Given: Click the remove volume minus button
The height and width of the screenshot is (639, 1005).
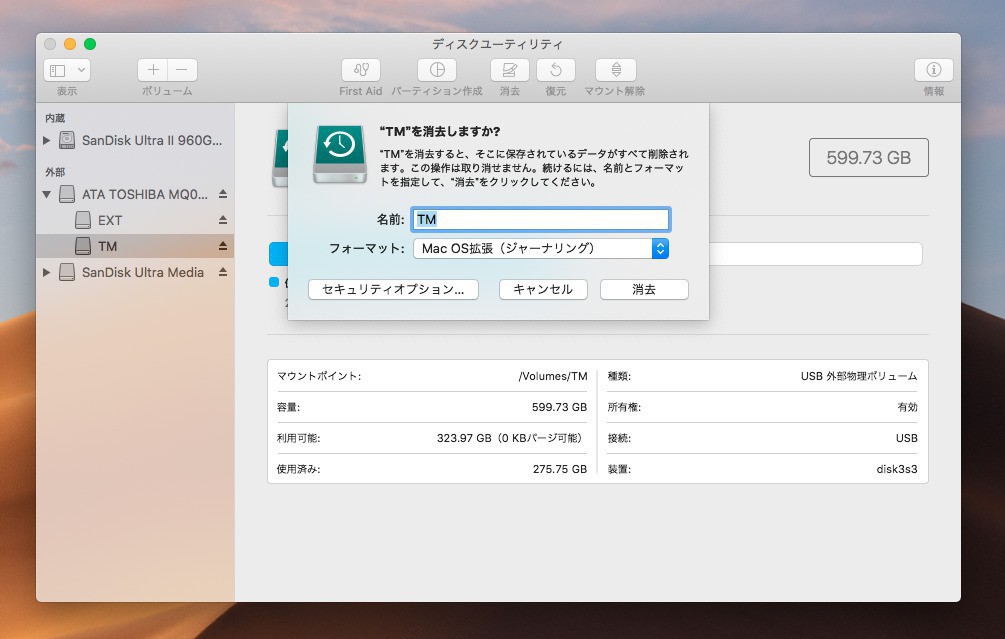Looking at the screenshot, I should [x=182, y=70].
